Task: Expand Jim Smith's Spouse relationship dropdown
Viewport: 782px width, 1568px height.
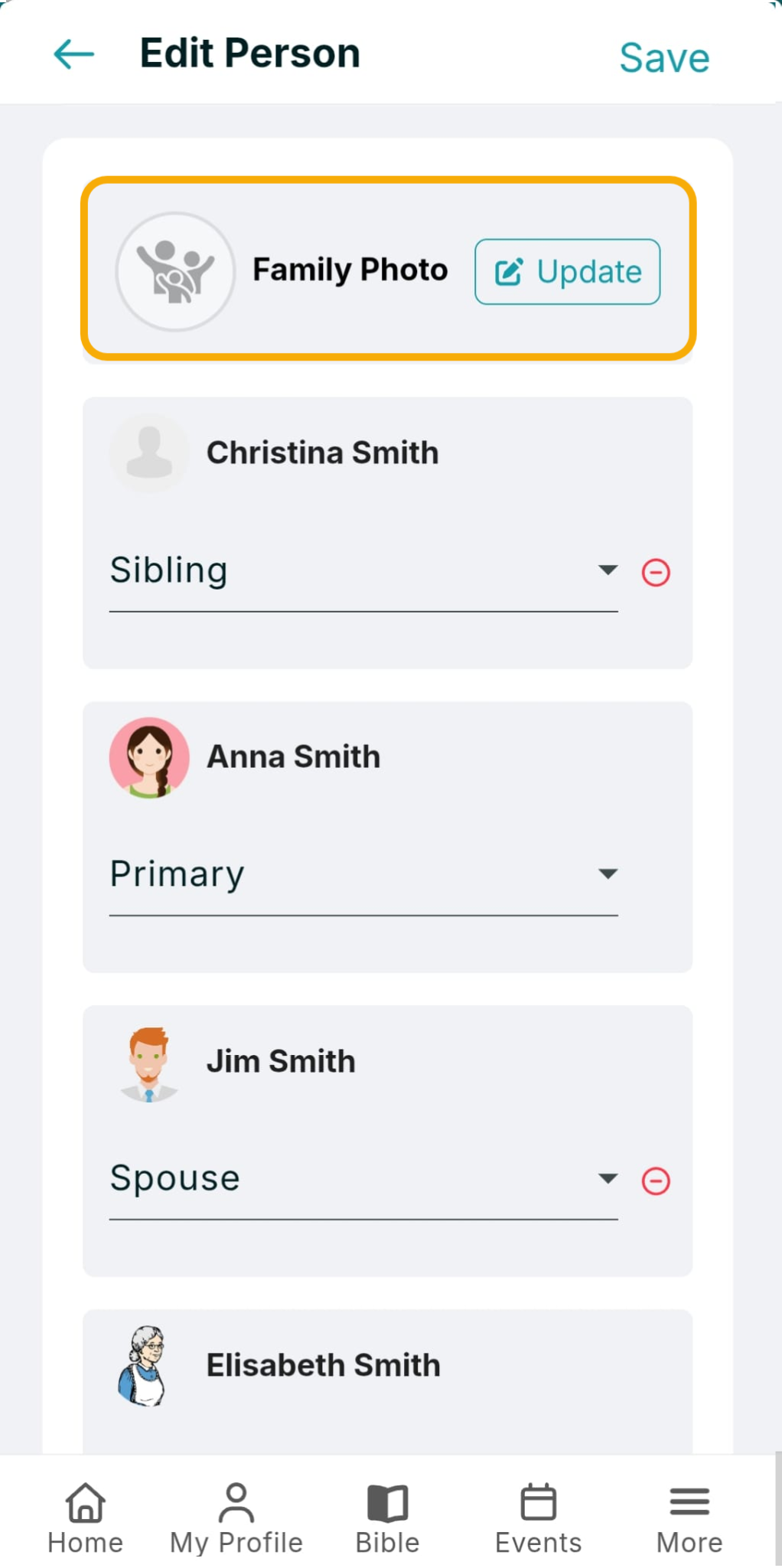Action: (363, 1178)
